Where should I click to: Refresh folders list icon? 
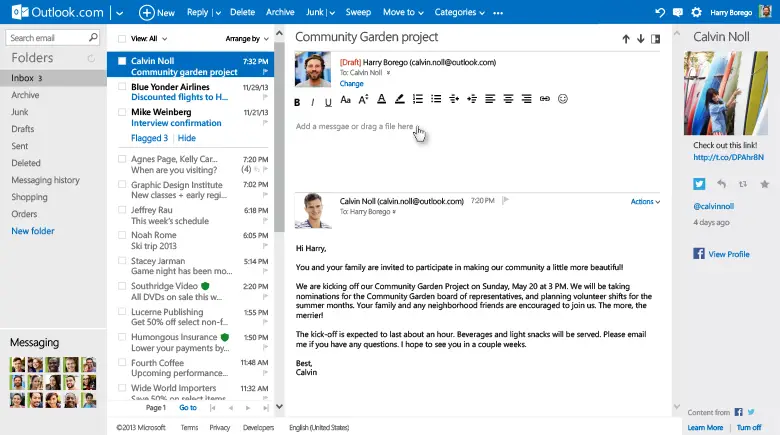click(91, 59)
